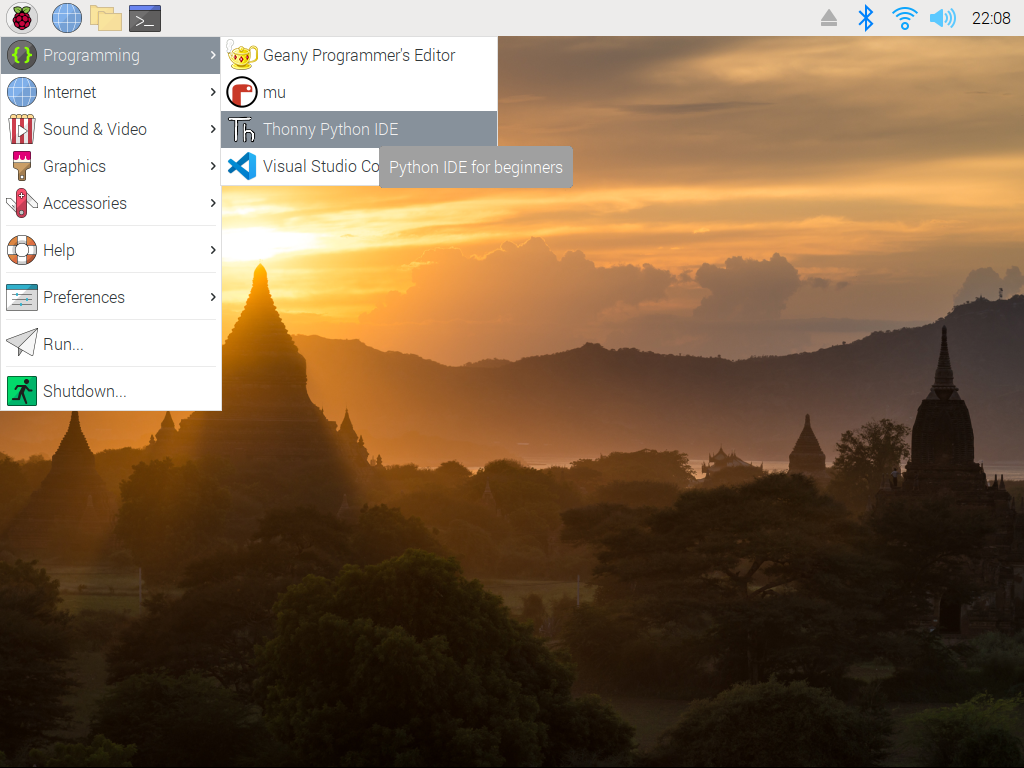Open the Internet menu category

click(x=111, y=92)
